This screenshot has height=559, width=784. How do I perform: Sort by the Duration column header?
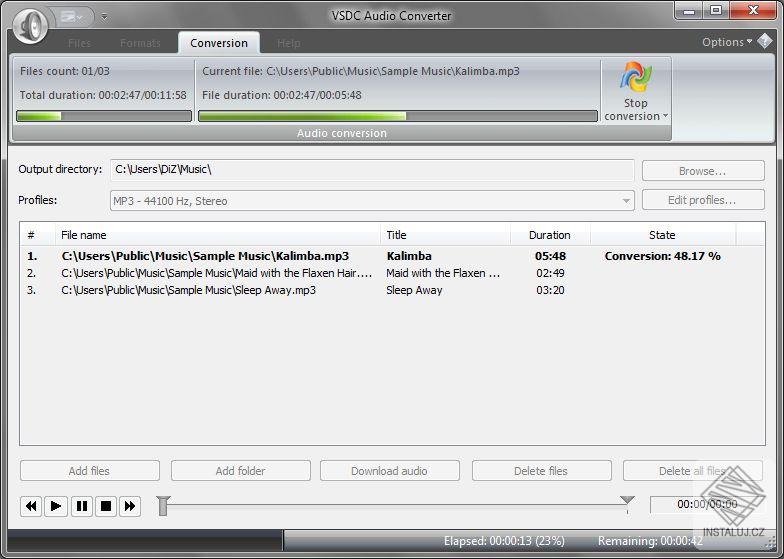[x=550, y=235]
